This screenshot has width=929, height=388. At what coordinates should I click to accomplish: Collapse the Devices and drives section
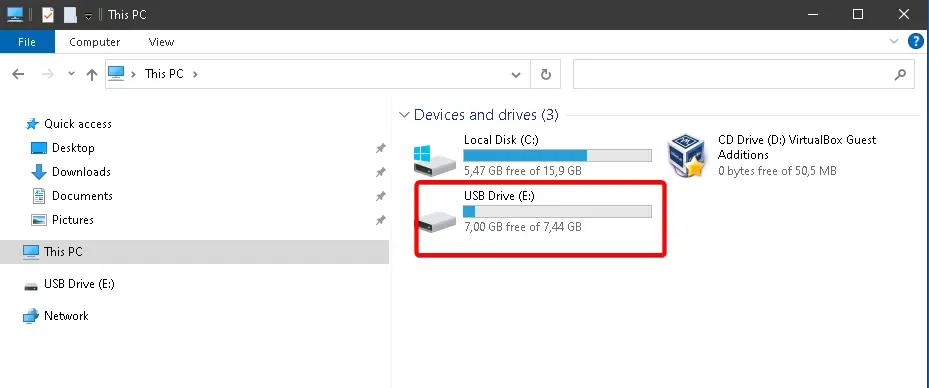pos(404,115)
